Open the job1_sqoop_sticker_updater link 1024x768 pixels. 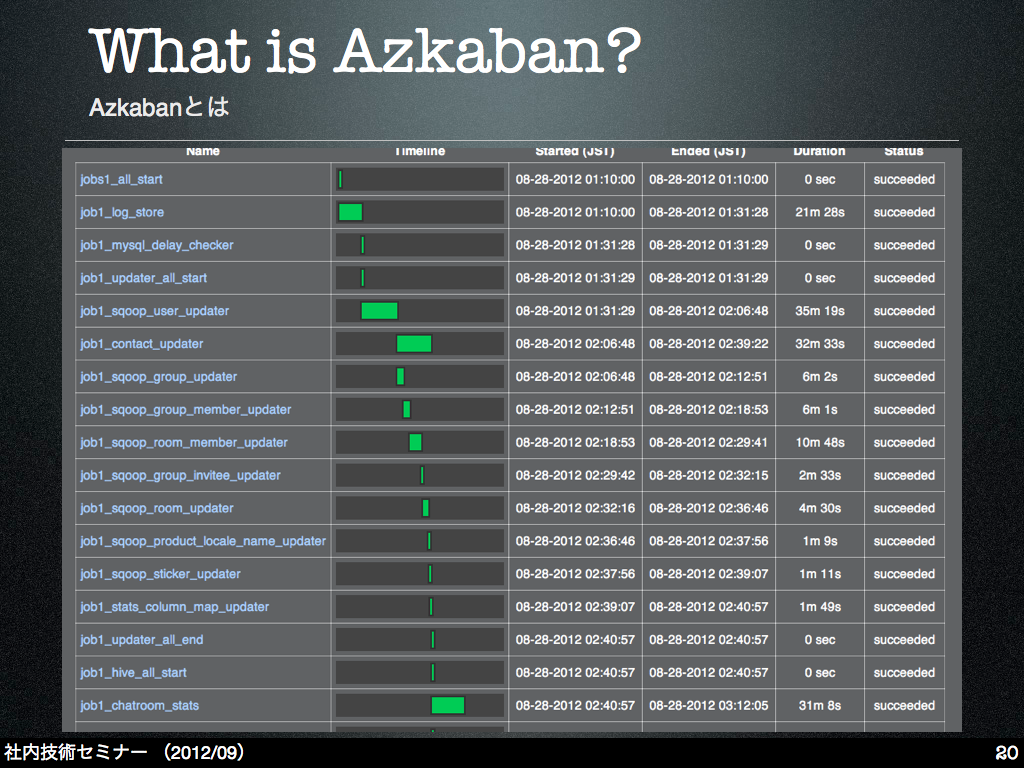coord(161,574)
